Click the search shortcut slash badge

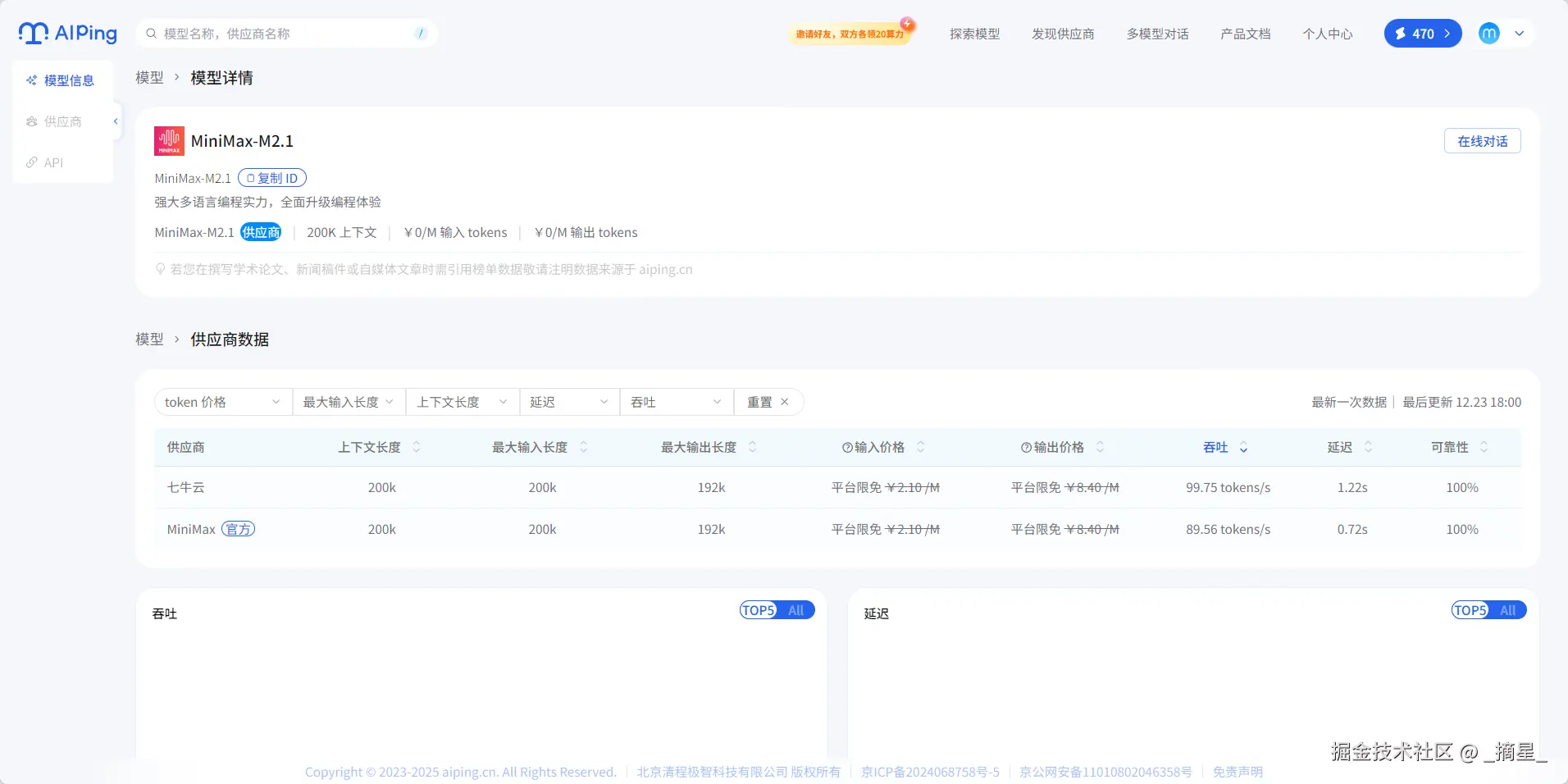coord(421,34)
